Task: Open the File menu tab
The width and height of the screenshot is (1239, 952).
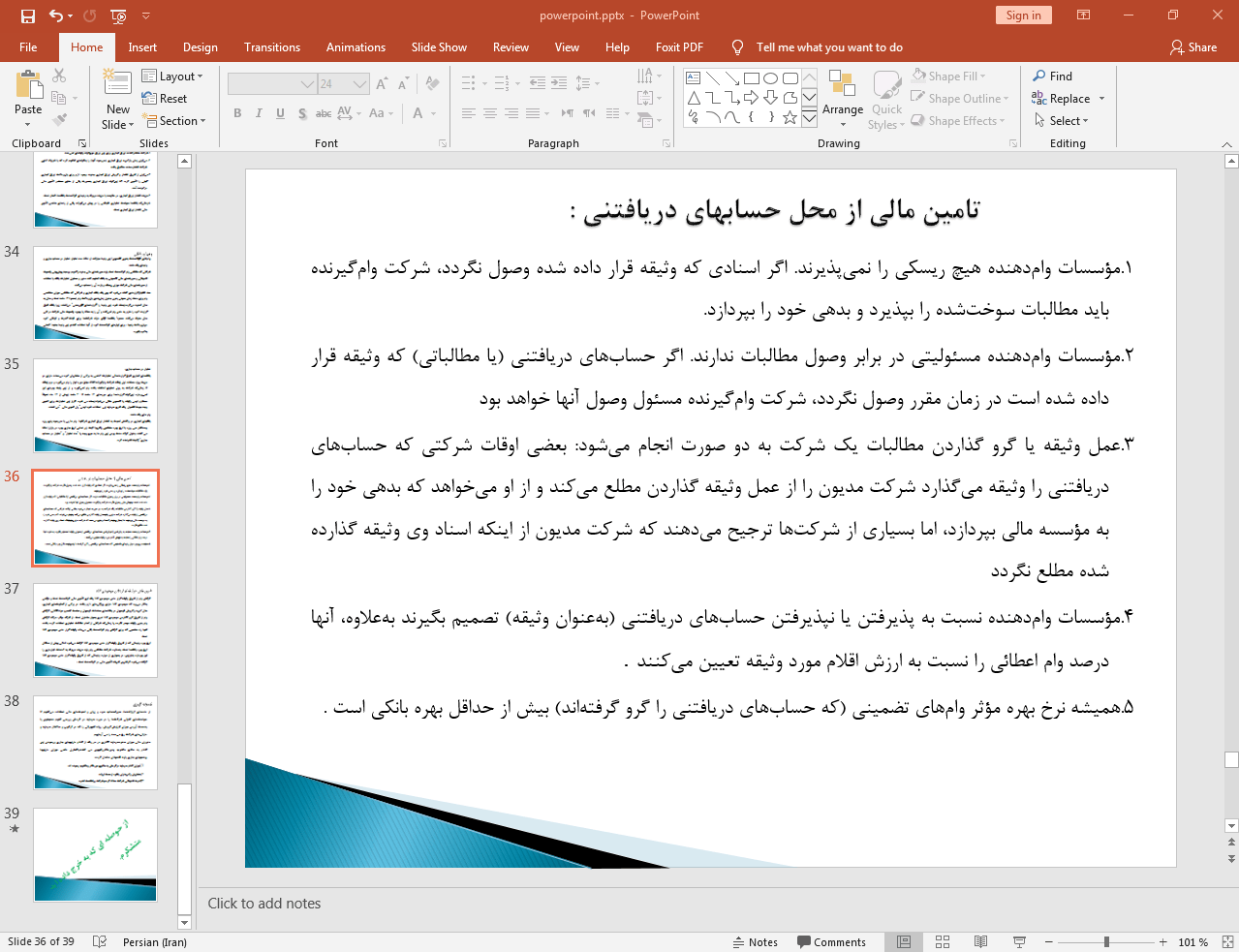Action: tap(28, 47)
